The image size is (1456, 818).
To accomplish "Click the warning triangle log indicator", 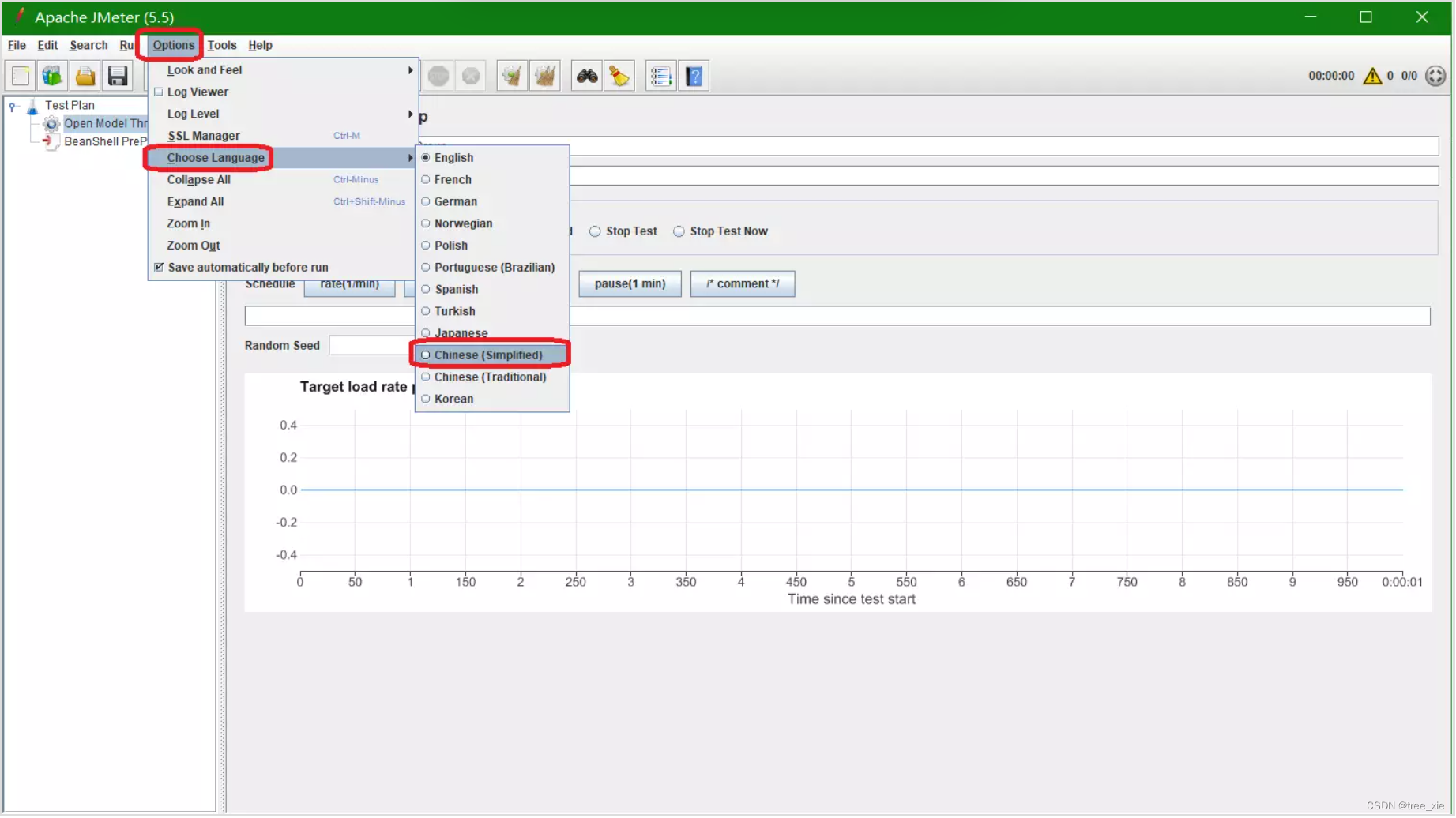I will tap(1372, 76).
